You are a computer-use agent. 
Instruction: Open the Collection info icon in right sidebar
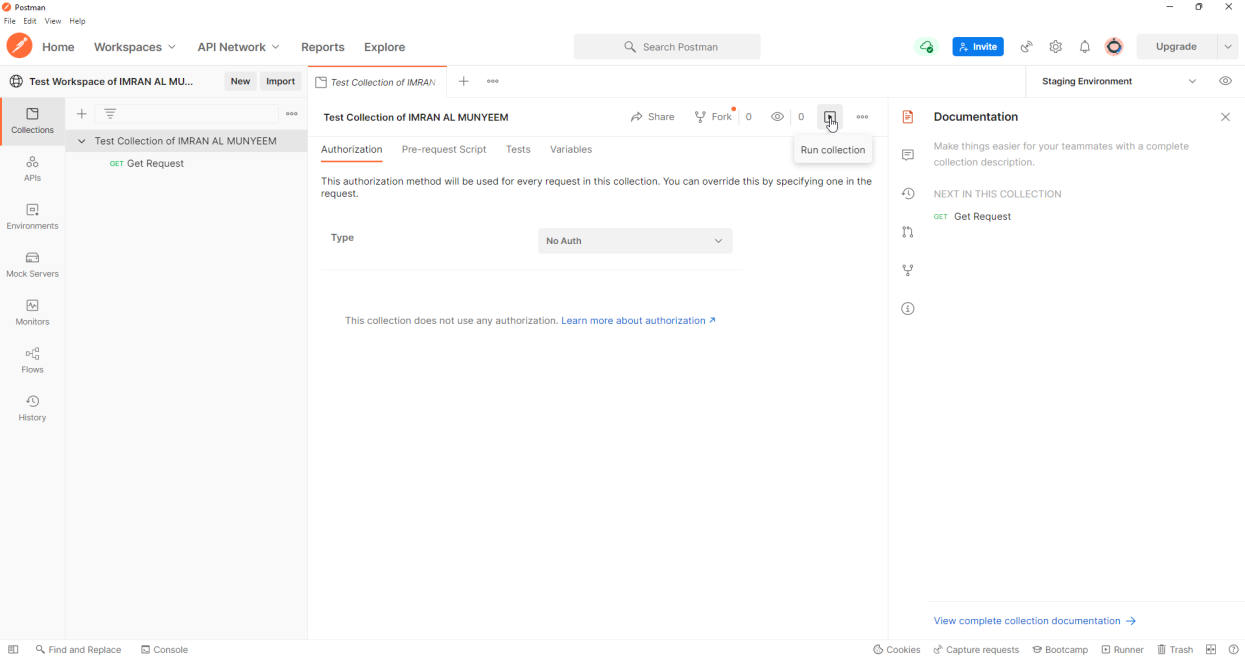[x=908, y=309]
